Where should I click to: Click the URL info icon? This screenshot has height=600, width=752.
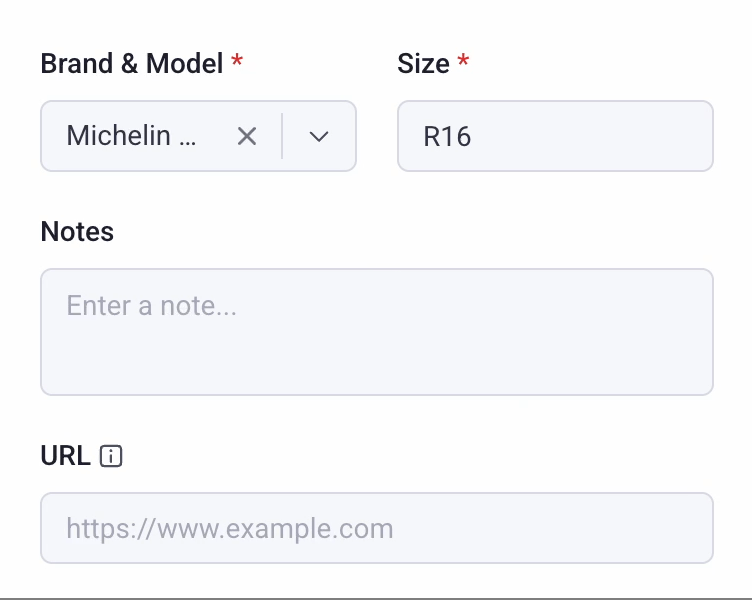click(x=111, y=456)
